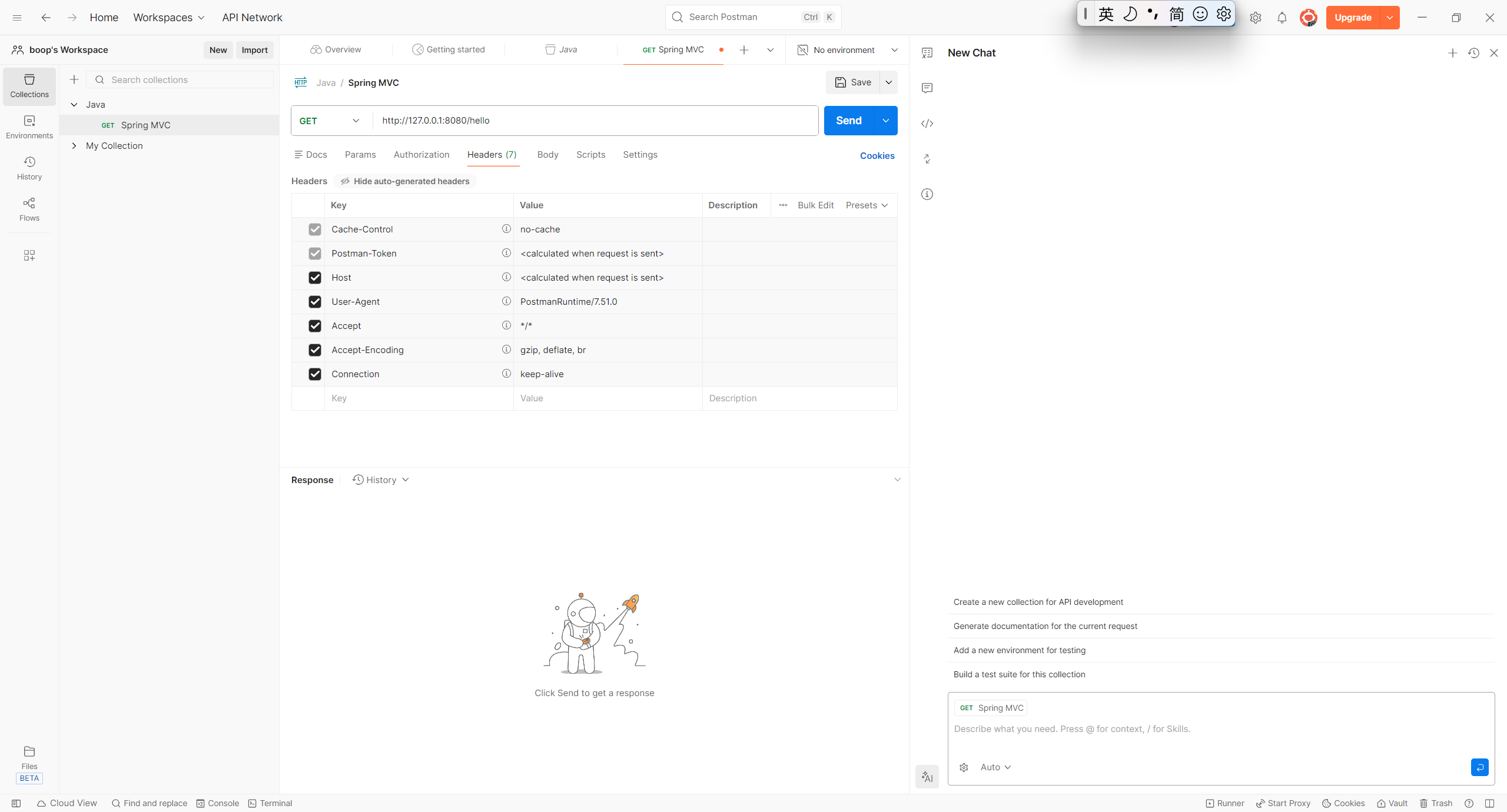Click the request URL field

(x=595, y=121)
